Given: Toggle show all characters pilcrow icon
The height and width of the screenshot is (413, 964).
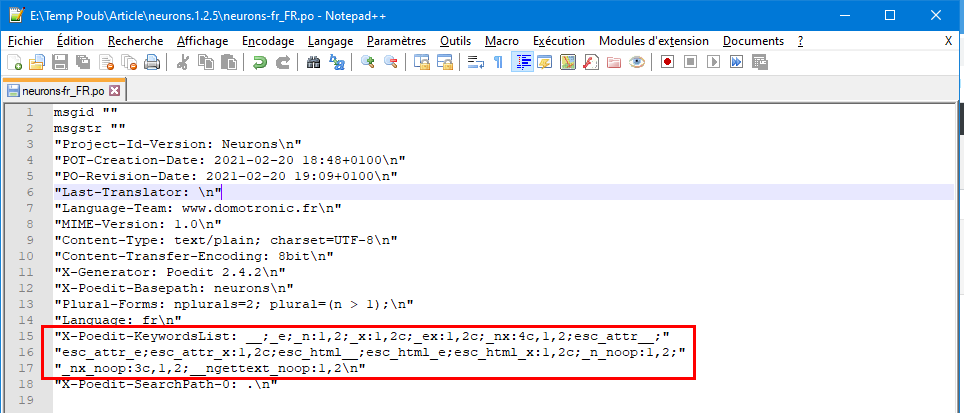Looking at the screenshot, I should point(499,62).
